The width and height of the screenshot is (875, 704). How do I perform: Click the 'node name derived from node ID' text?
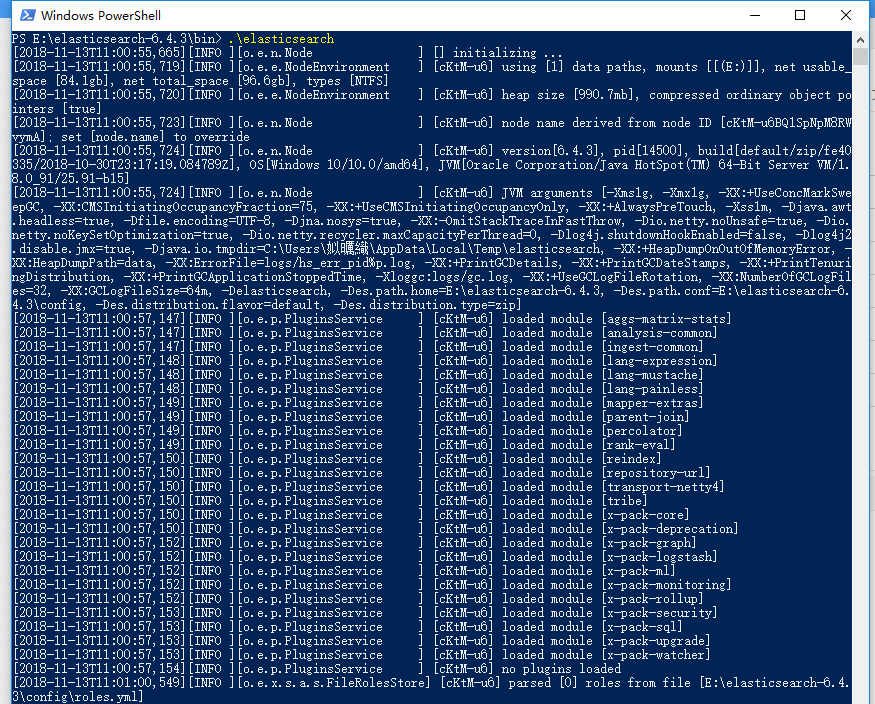(607, 123)
